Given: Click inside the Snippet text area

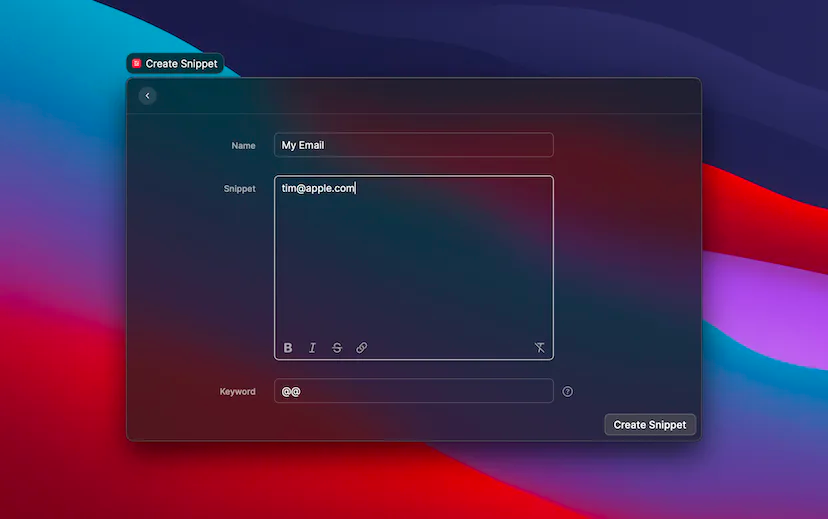Looking at the screenshot, I should (413, 268).
